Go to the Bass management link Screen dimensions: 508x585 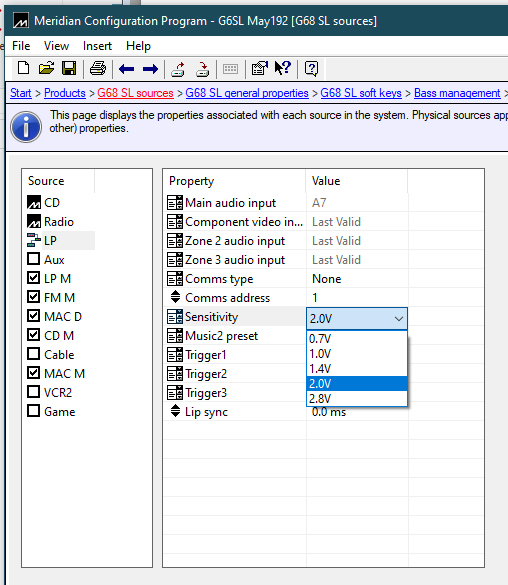[457, 93]
